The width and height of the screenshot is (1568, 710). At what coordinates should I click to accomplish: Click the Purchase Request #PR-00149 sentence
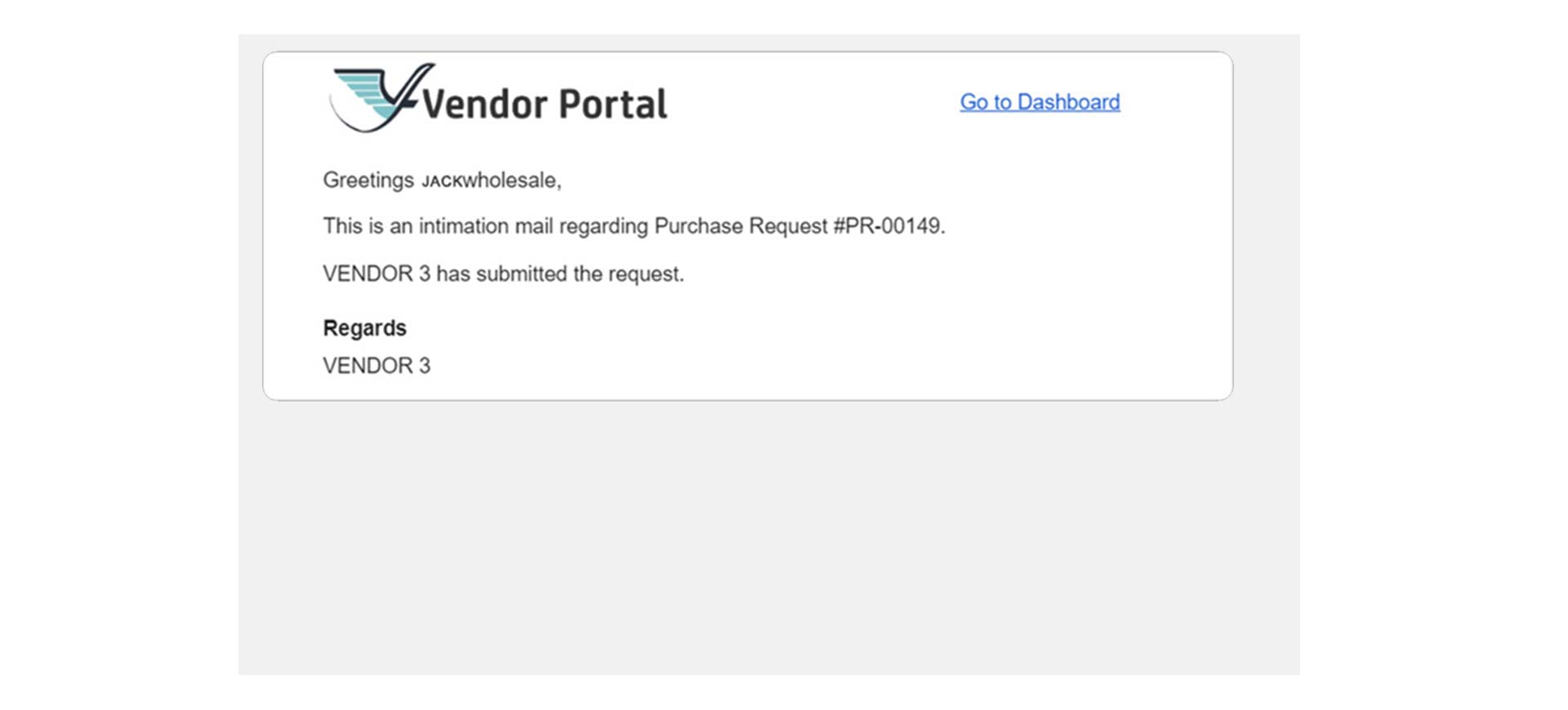click(x=634, y=226)
